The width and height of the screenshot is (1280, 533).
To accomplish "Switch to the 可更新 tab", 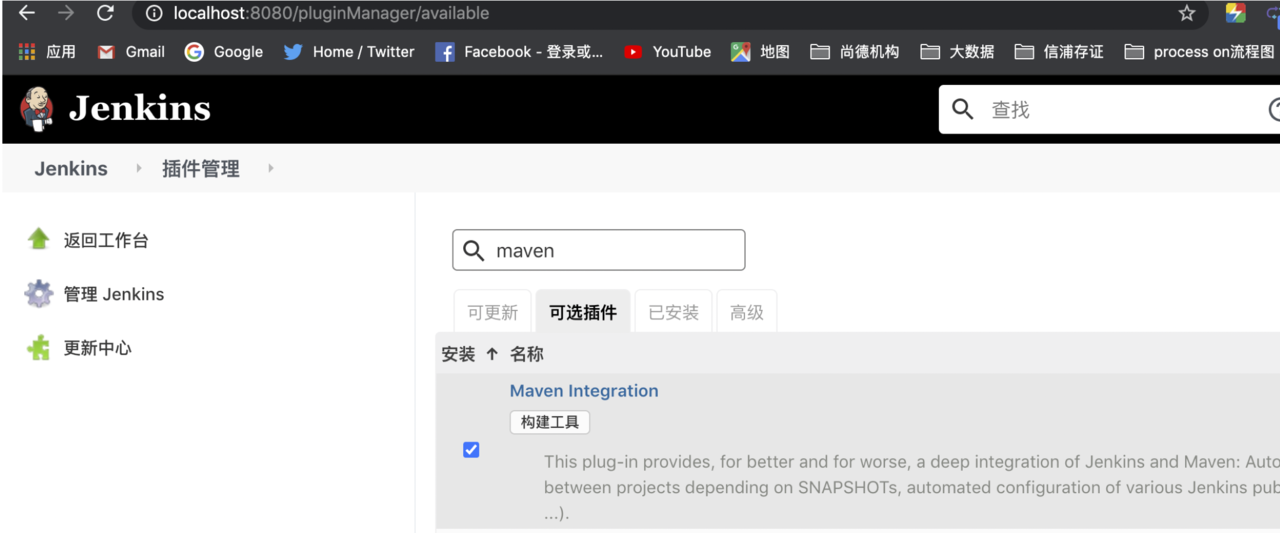I will coord(492,313).
